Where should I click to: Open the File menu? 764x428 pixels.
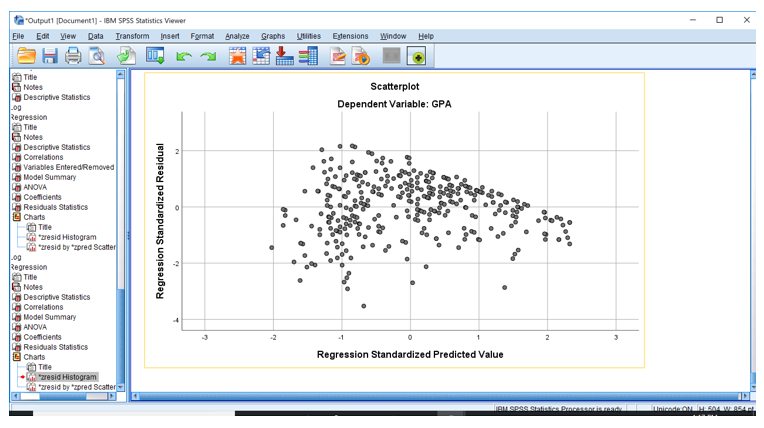tap(18, 36)
